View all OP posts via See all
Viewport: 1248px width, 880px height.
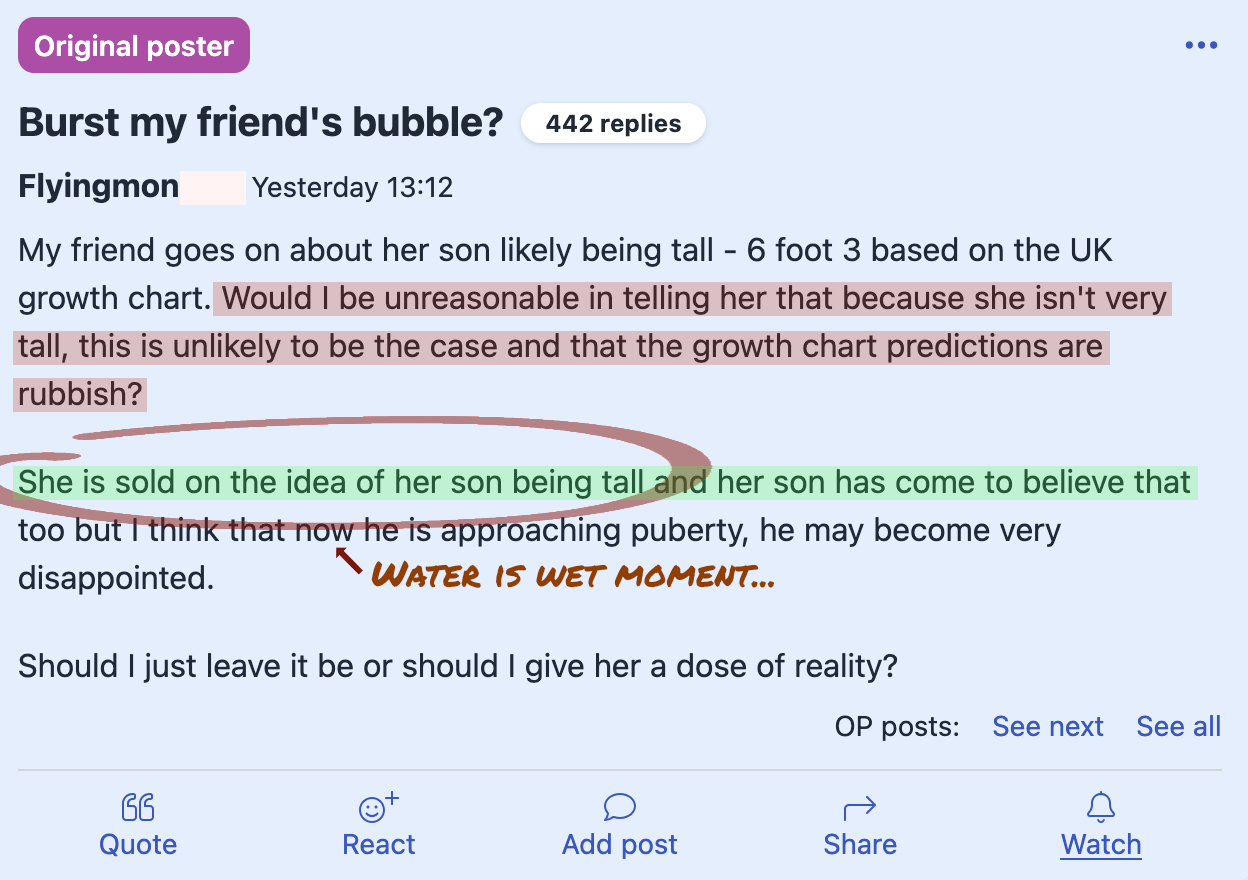coord(1178,726)
